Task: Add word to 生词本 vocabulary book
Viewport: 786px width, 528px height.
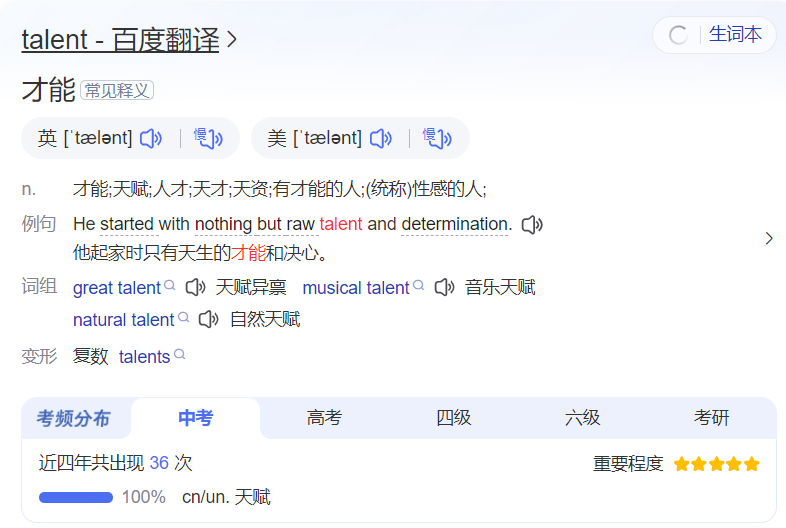Action: coord(735,35)
